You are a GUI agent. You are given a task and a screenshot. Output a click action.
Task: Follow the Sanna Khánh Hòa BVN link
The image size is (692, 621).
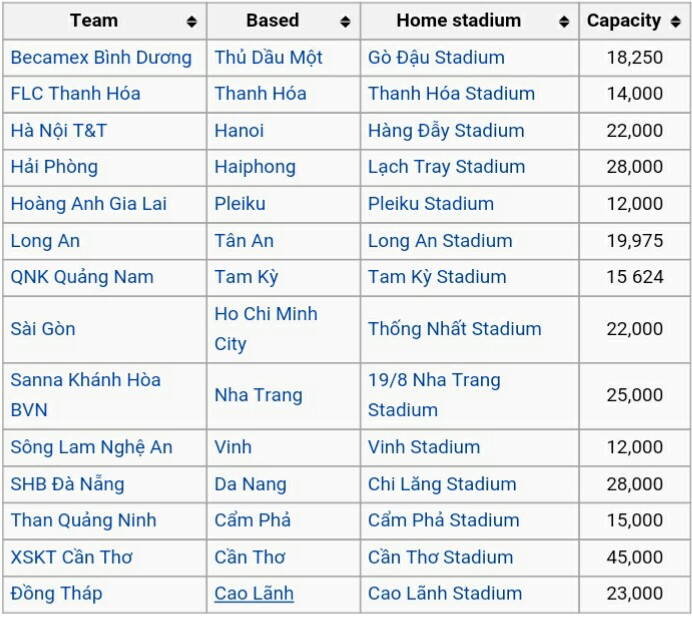[86, 395]
